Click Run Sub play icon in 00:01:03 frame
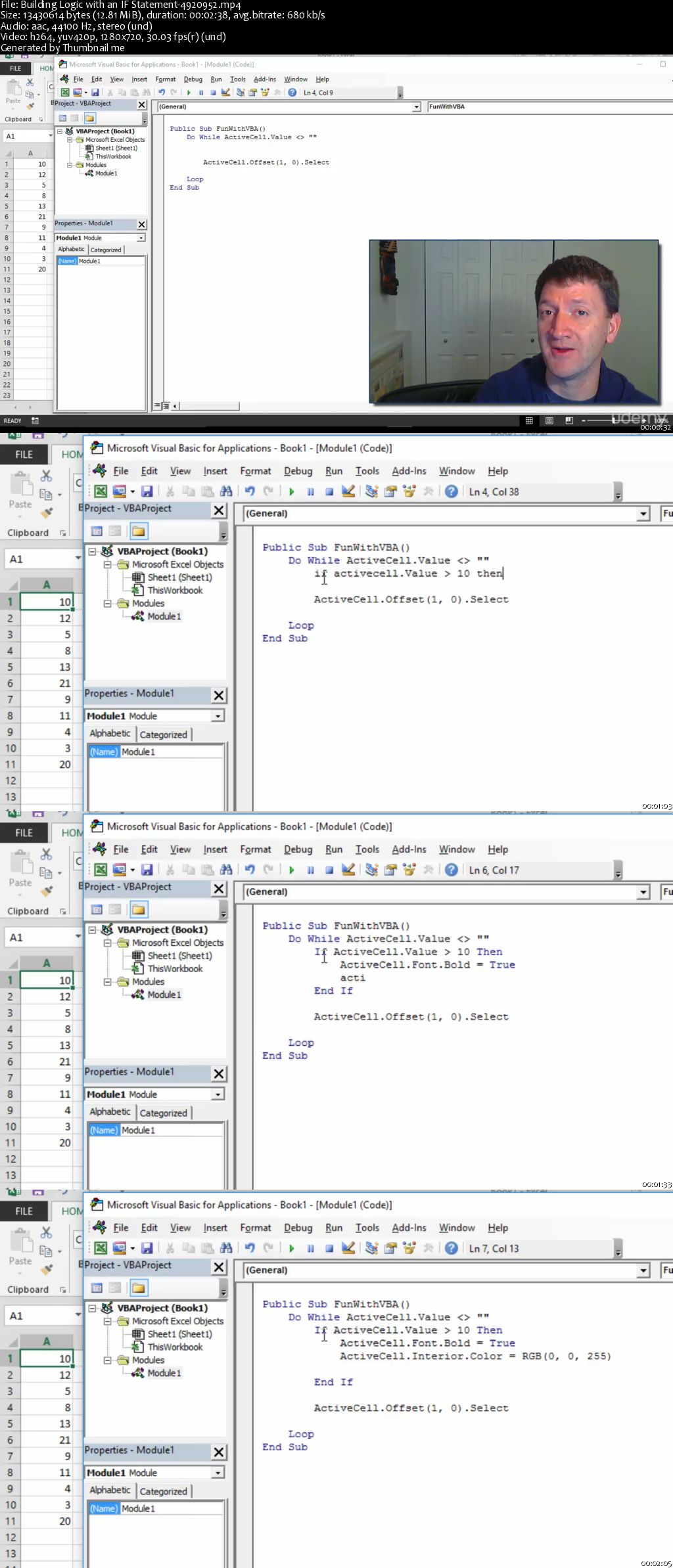This screenshot has width=673, height=1568. [x=291, y=491]
